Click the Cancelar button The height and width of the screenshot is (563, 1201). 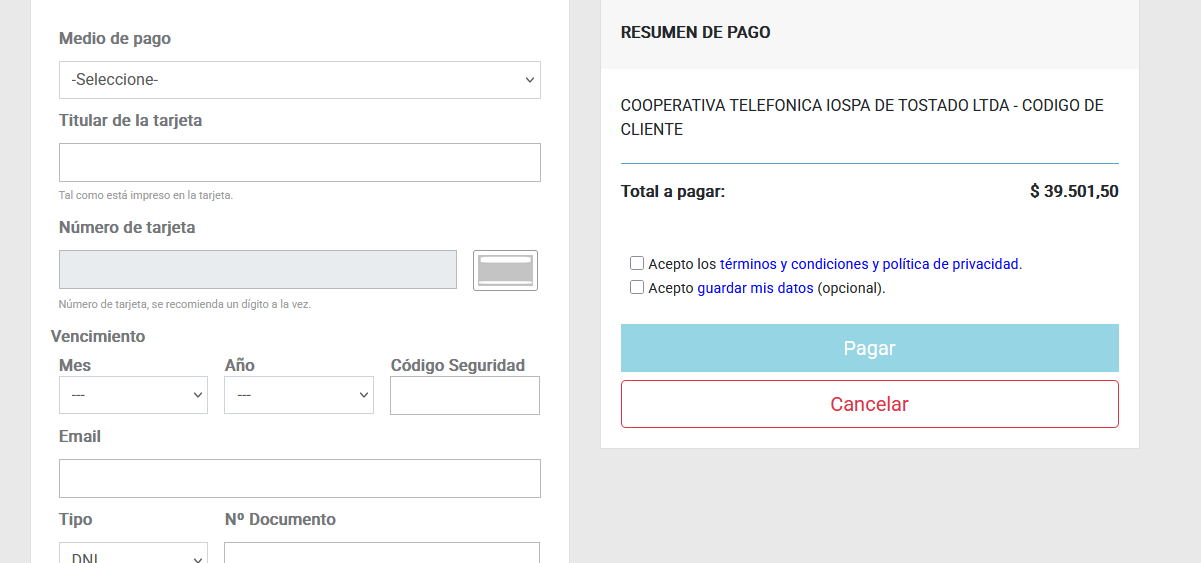click(x=869, y=404)
